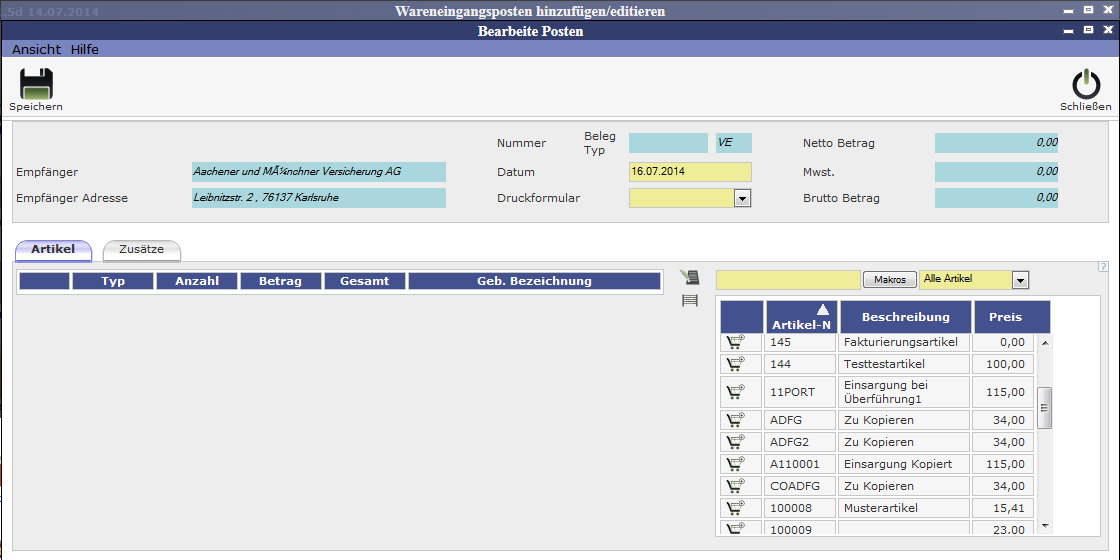This screenshot has height=560, width=1120.
Task: Add article 145 Fakturierungsartikel via cart icon
Action: click(x=735, y=342)
